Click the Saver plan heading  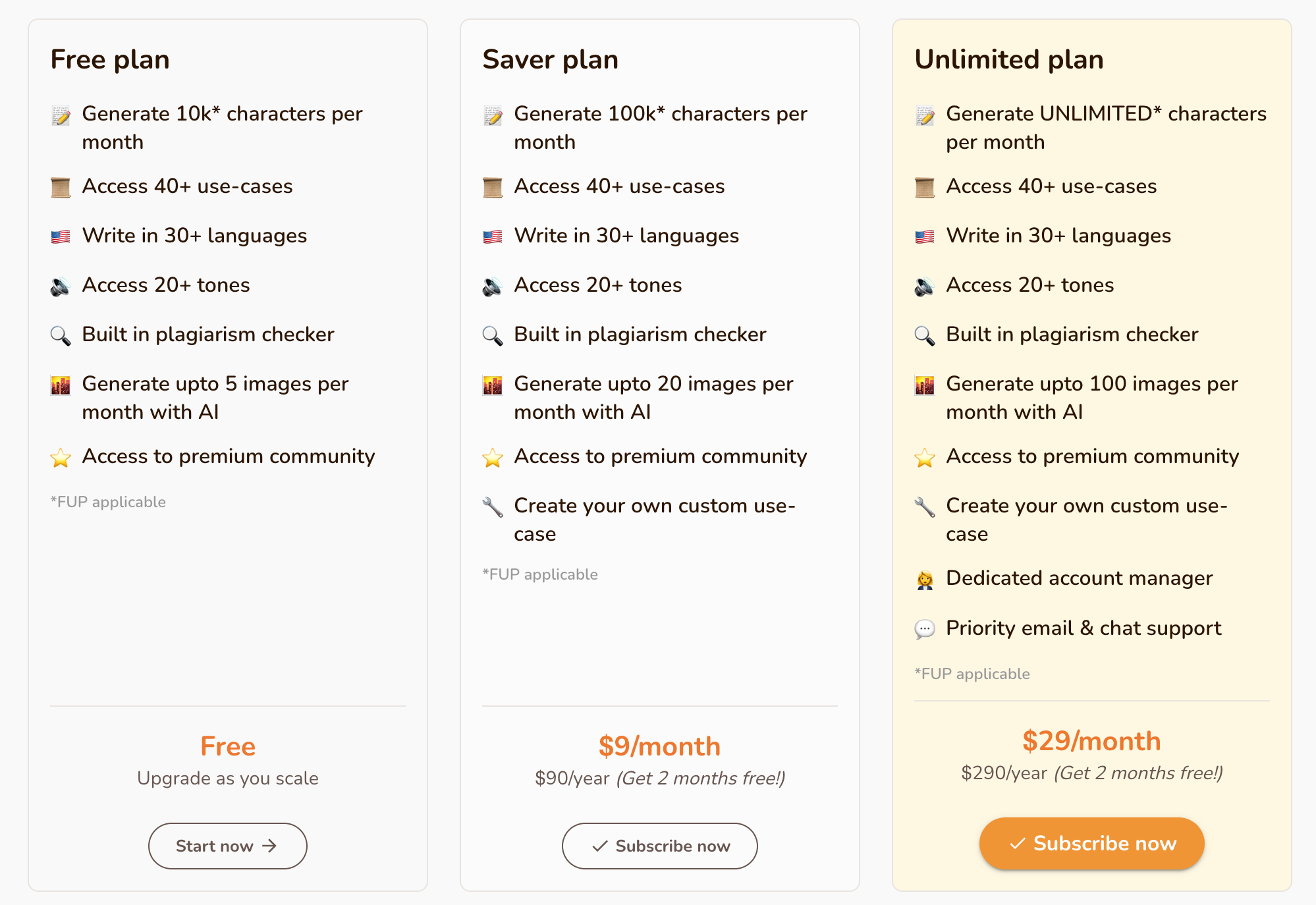(551, 59)
